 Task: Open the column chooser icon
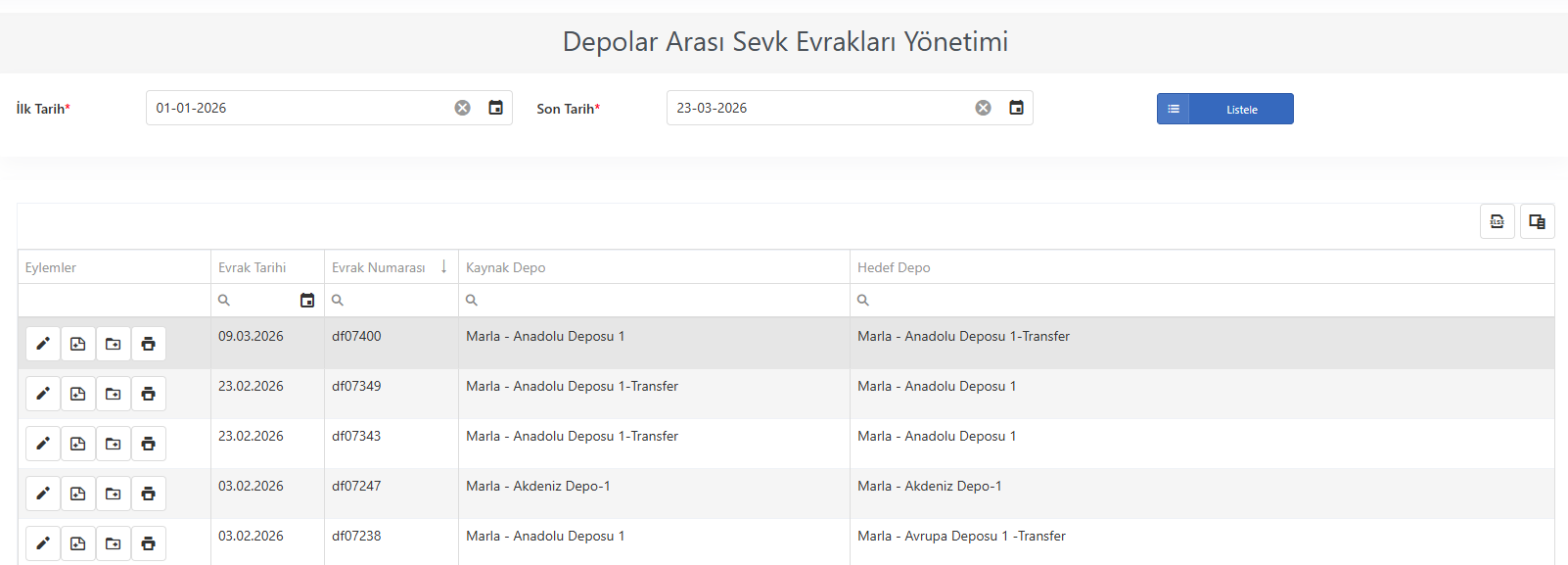click(1537, 221)
